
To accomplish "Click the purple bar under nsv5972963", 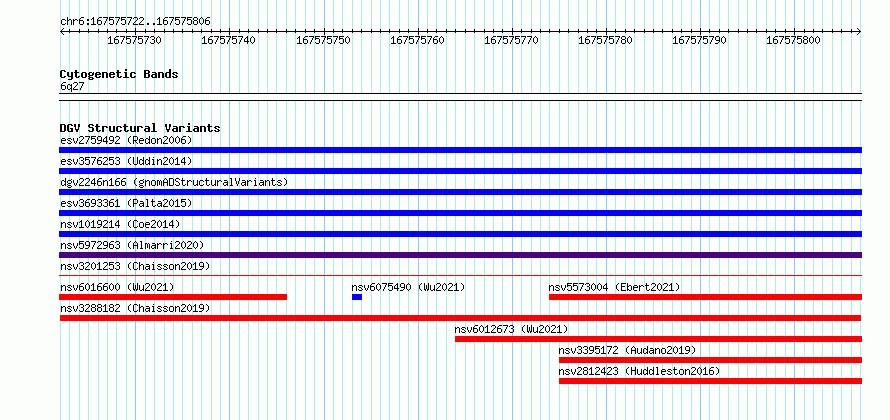I will pos(460,255).
